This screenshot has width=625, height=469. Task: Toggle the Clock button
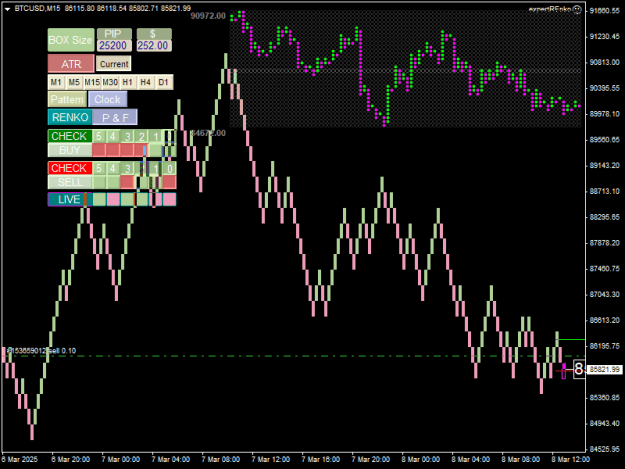click(x=108, y=99)
